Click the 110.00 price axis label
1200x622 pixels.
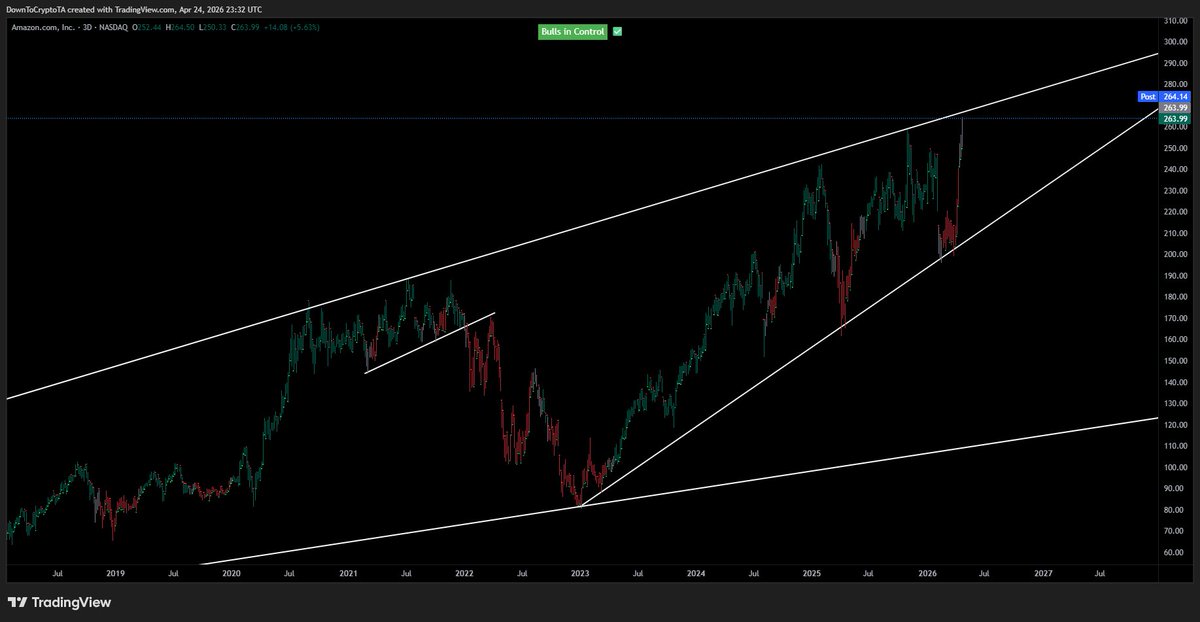click(x=1175, y=446)
